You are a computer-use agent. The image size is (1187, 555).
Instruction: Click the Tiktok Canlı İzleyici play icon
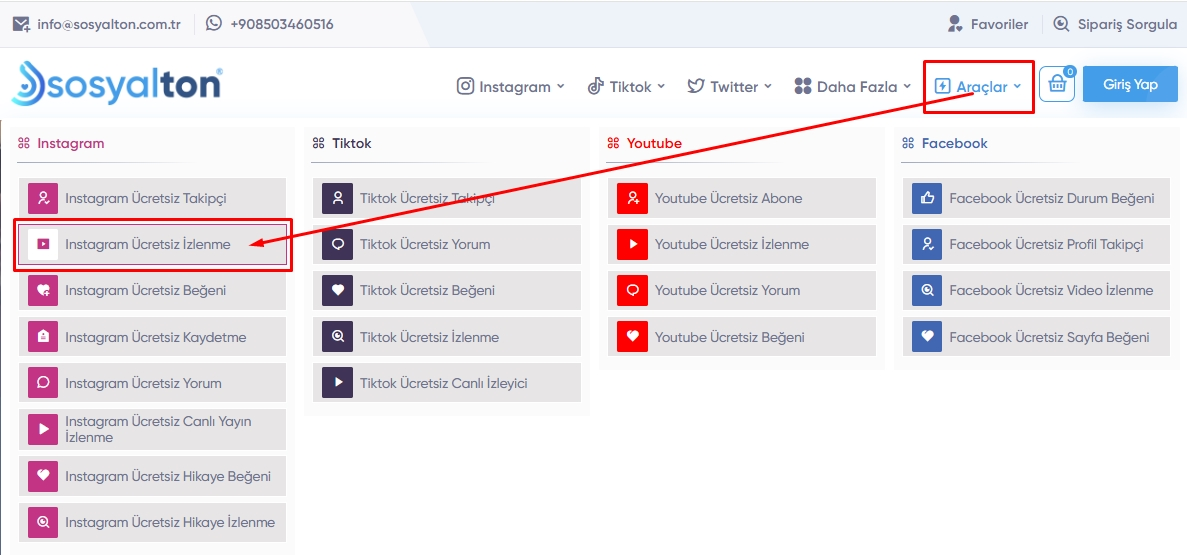[x=338, y=383]
